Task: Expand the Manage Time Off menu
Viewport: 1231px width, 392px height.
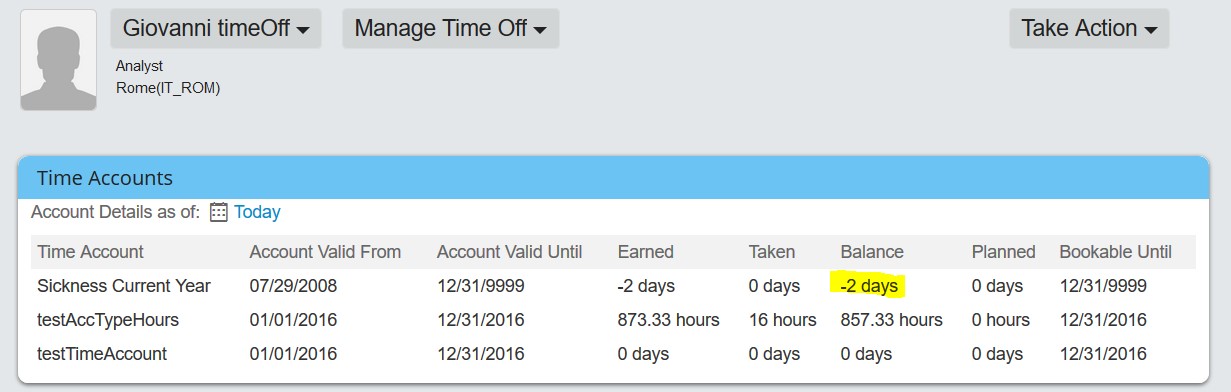Action: [x=450, y=28]
